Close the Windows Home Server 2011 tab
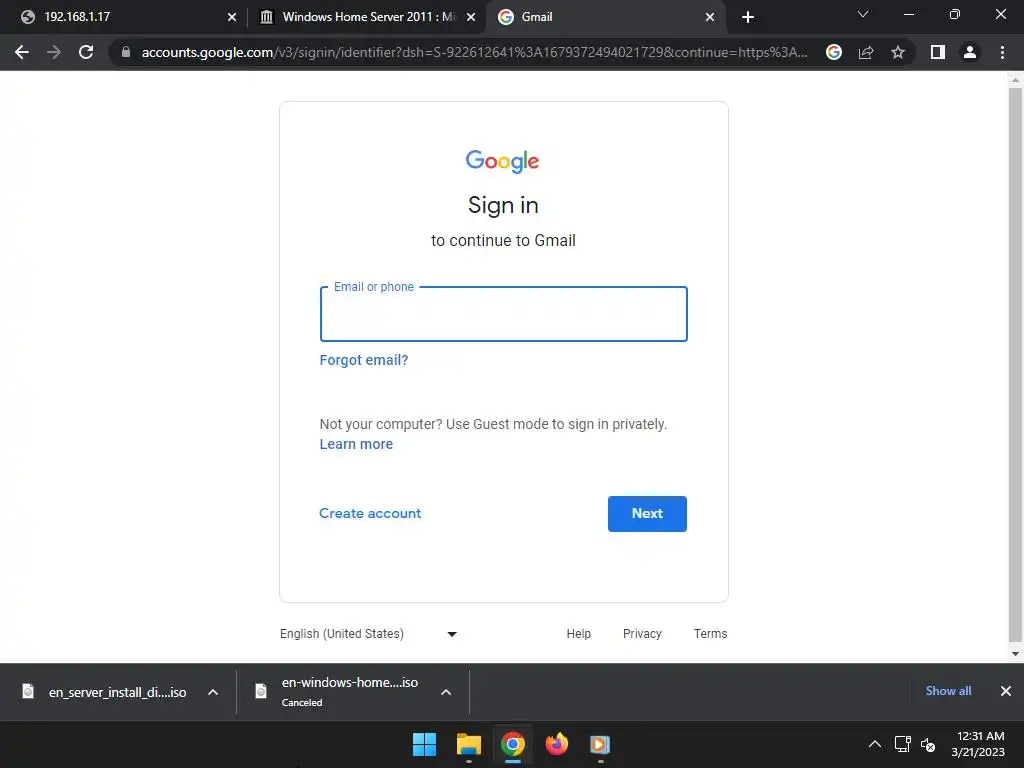The height and width of the screenshot is (768, 1024). tap(471, 17)
